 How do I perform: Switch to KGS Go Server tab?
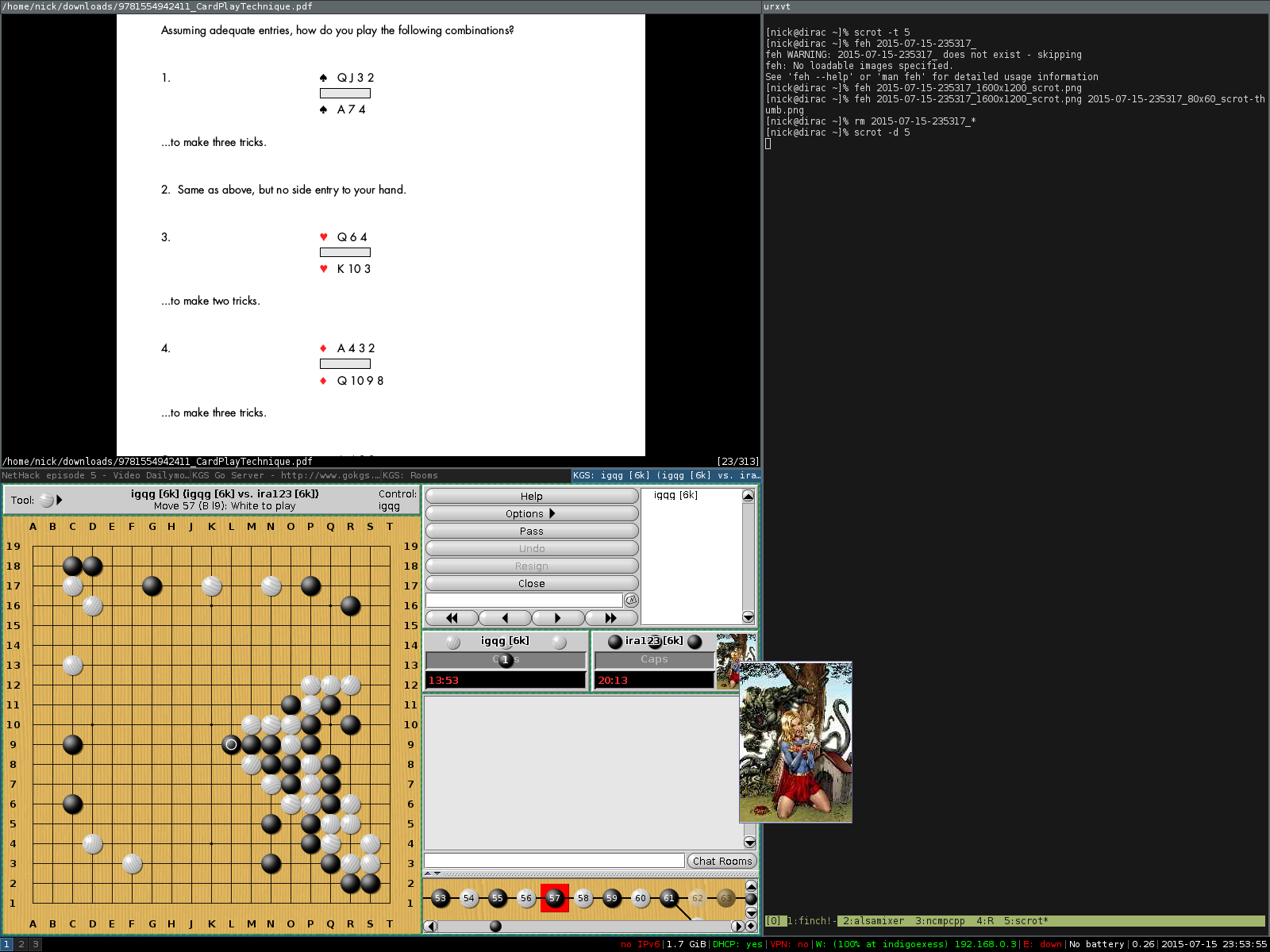[286, 476]
